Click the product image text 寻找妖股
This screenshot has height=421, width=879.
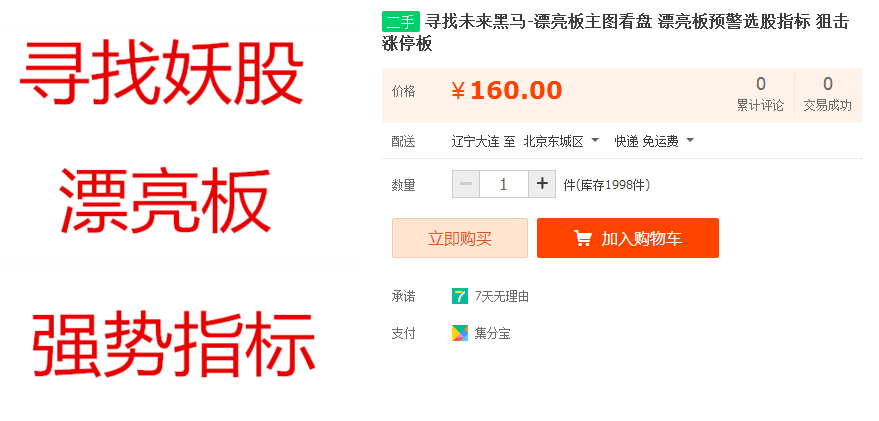(x=161, y=73)
